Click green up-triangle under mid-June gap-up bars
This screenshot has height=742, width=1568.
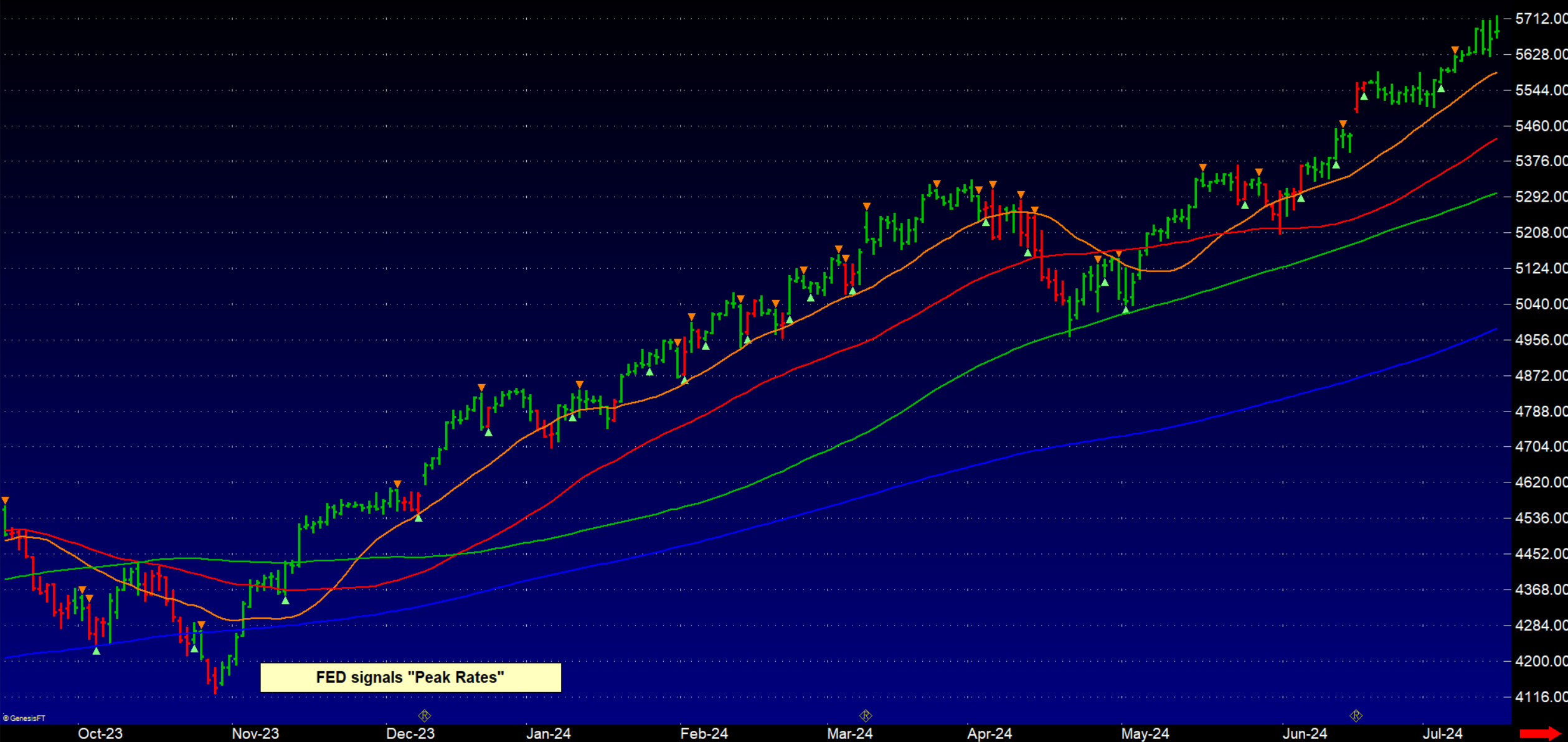pyautogui.click(x=1364, y=96)
